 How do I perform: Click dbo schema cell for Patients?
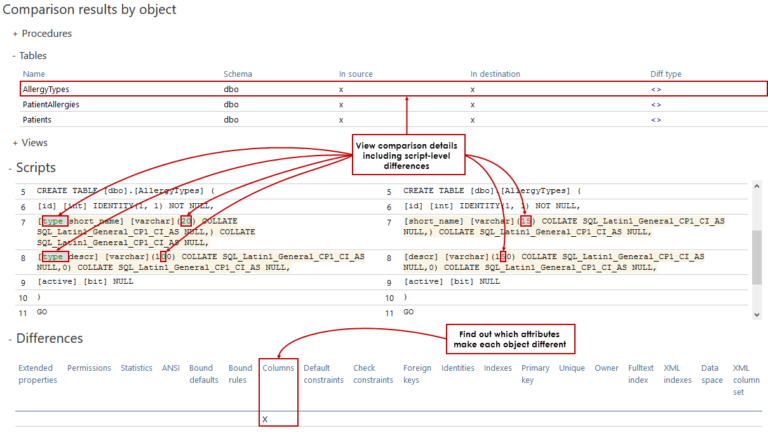pyautogui.click(x=231, y=120)
